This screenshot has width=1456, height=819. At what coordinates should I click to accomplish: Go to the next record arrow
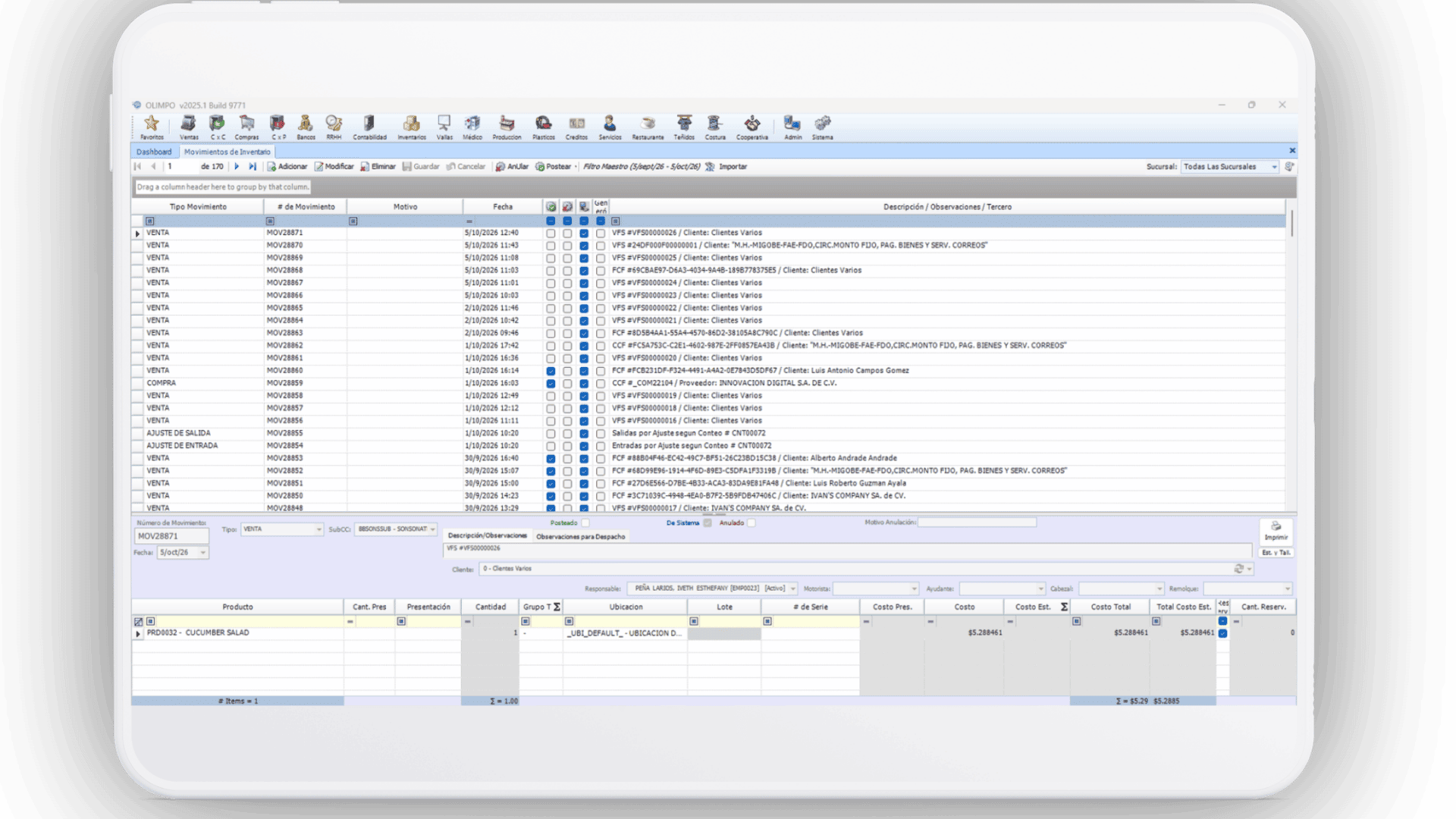click(237, 167)
